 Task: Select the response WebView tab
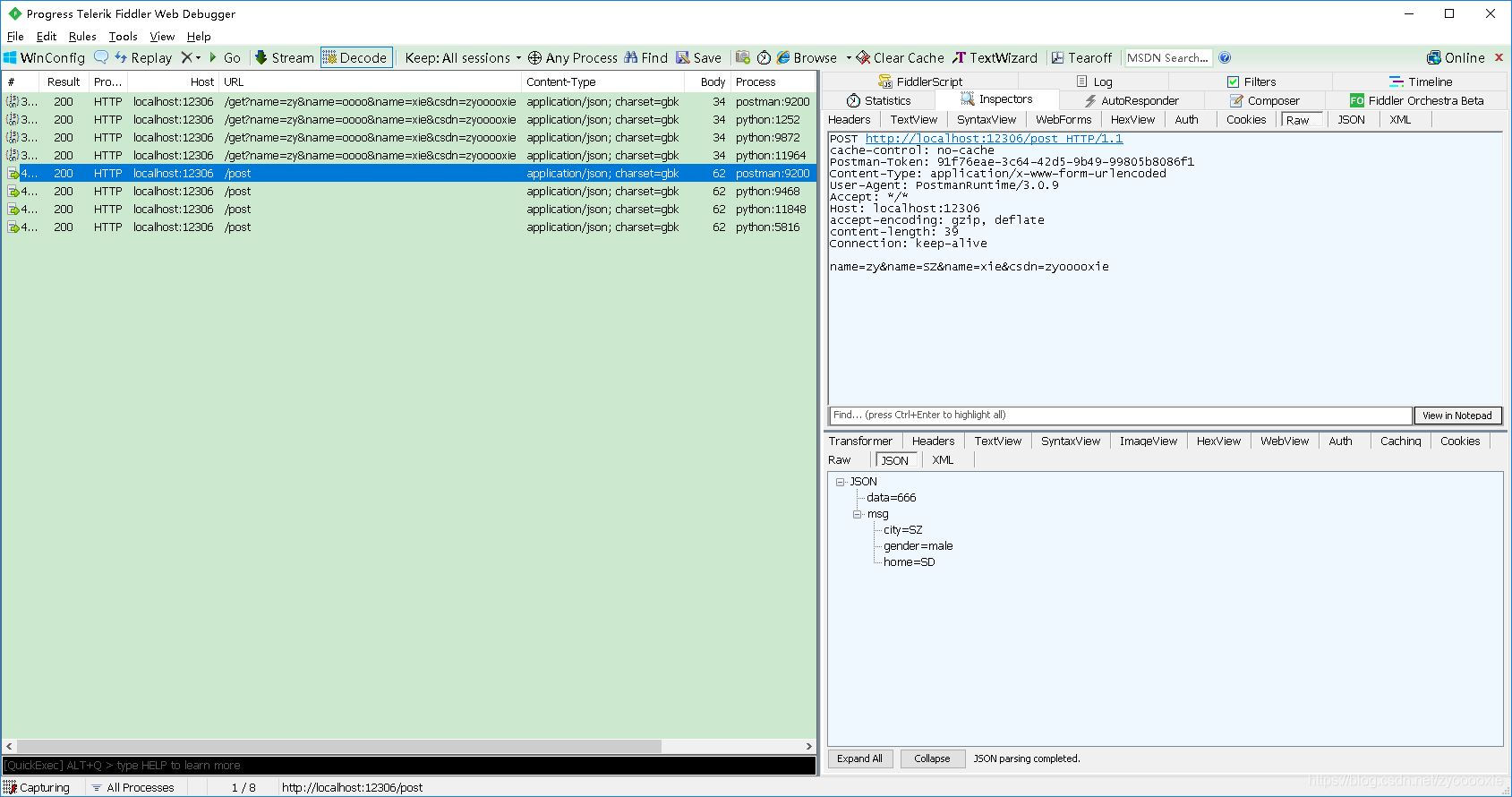click(1285, 441)
